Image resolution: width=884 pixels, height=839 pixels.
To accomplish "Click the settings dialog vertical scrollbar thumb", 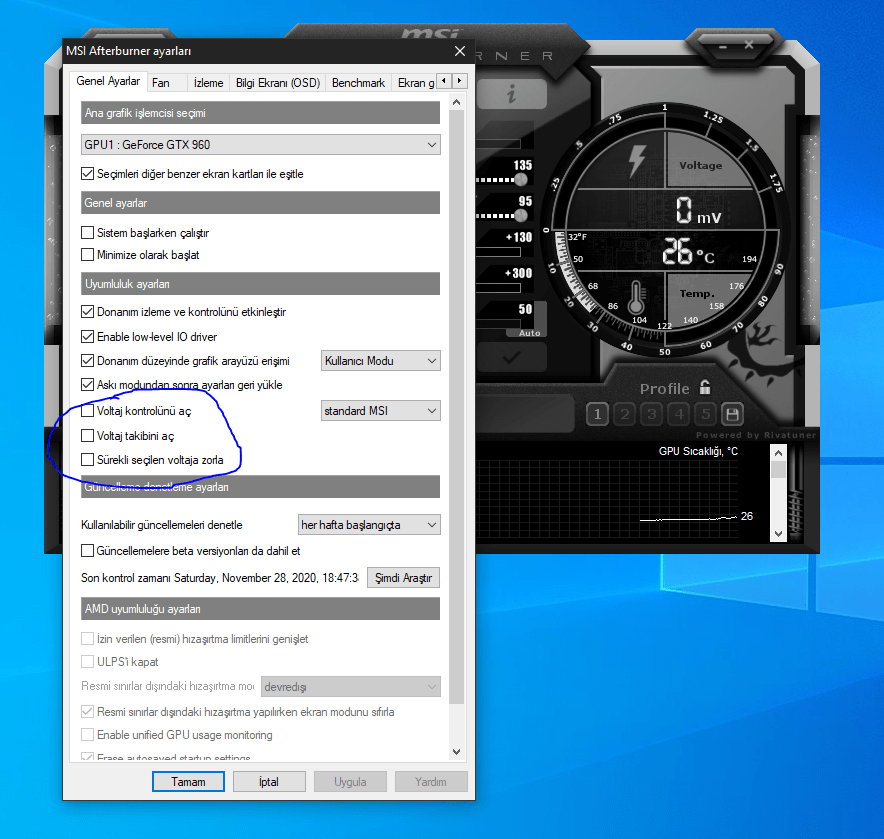I will point(457,407).
